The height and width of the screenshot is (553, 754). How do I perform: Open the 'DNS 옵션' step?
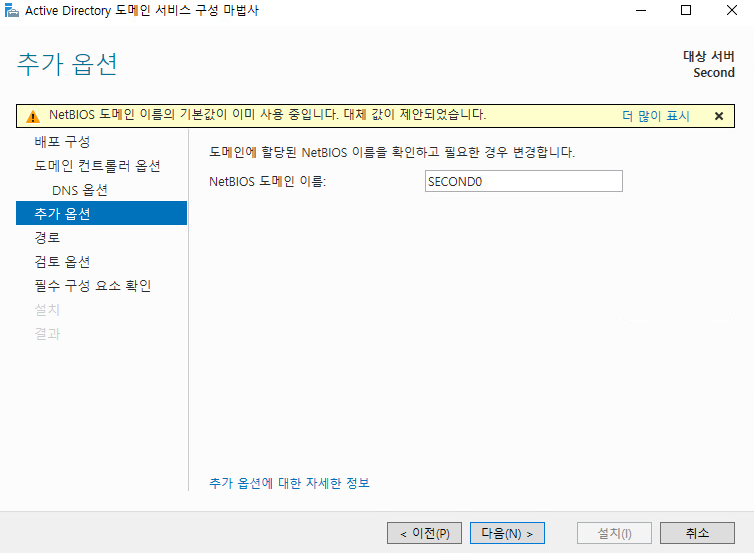point(80,190)
